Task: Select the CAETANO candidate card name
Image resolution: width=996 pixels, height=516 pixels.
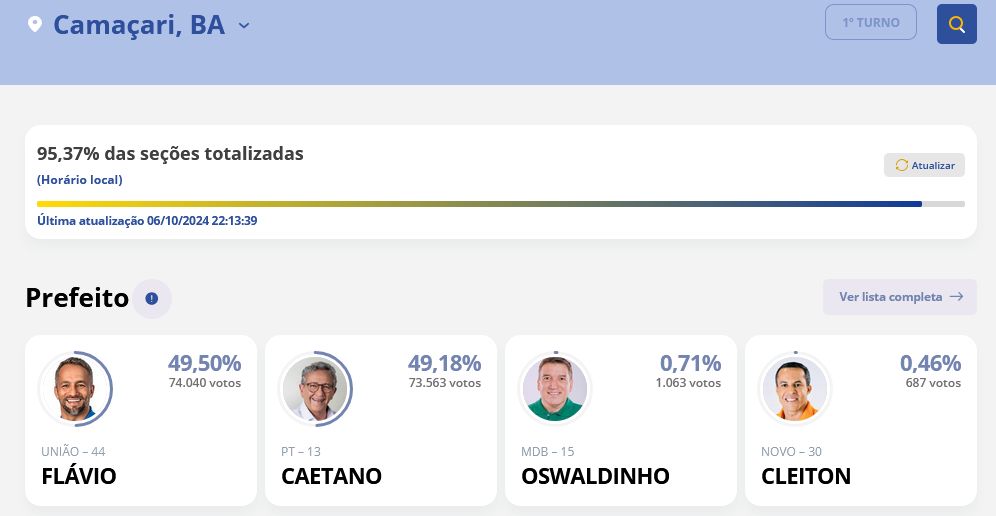Action: [x=331, y=476]
